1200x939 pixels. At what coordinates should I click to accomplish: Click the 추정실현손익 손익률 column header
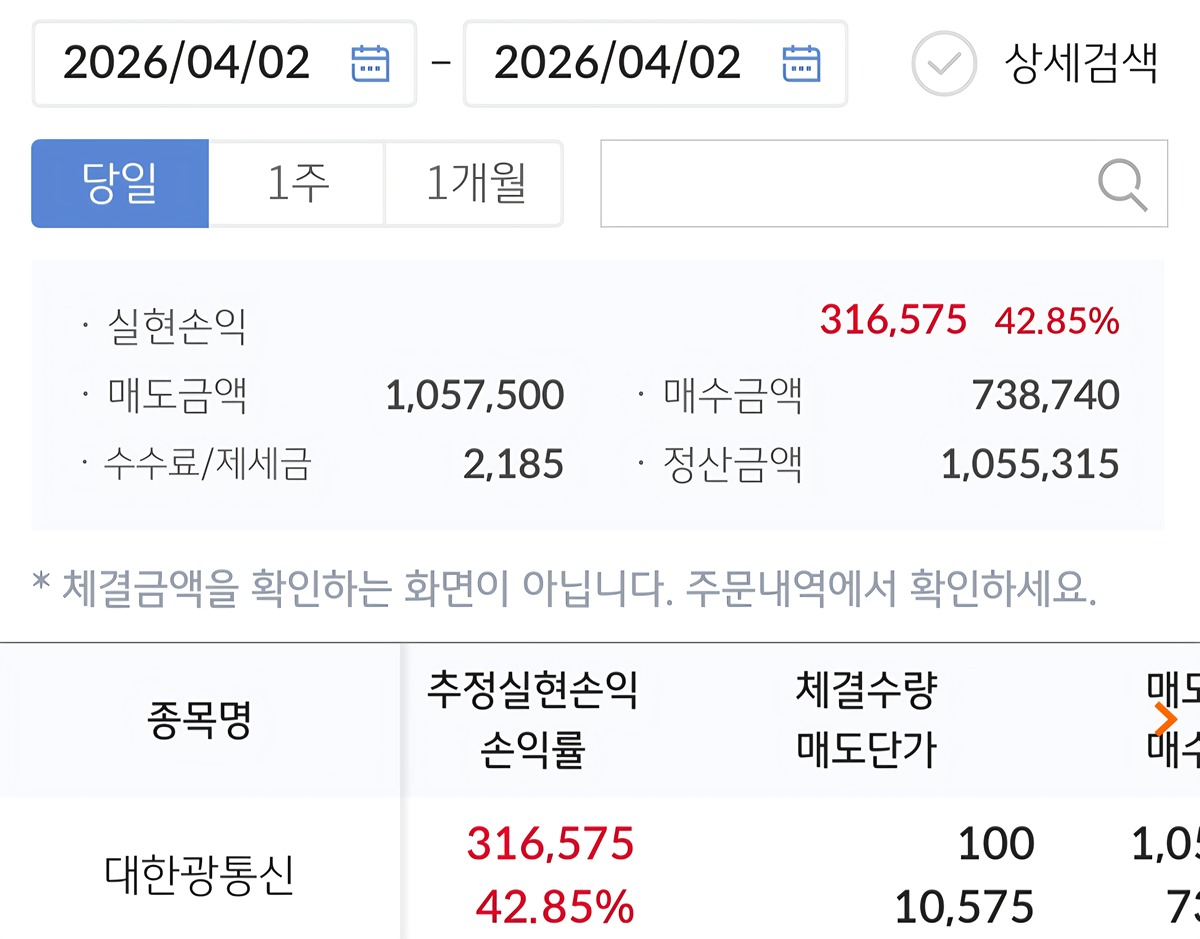point(532,719)
